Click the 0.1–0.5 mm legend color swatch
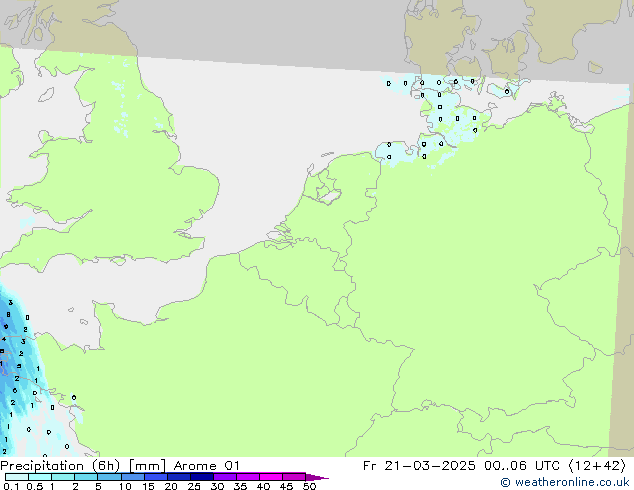This screenshot has width=634, height=490. (17, 477)
